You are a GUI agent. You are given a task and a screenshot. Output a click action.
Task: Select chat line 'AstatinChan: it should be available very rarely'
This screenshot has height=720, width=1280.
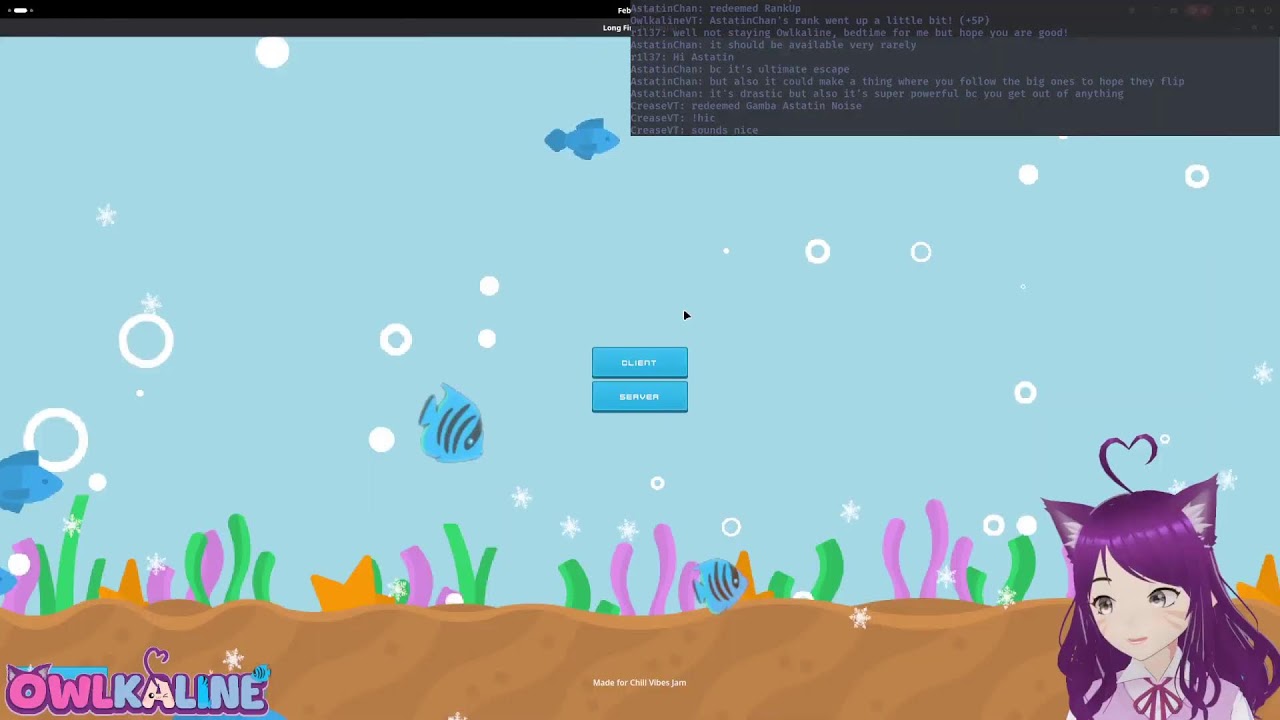point(773,45)
